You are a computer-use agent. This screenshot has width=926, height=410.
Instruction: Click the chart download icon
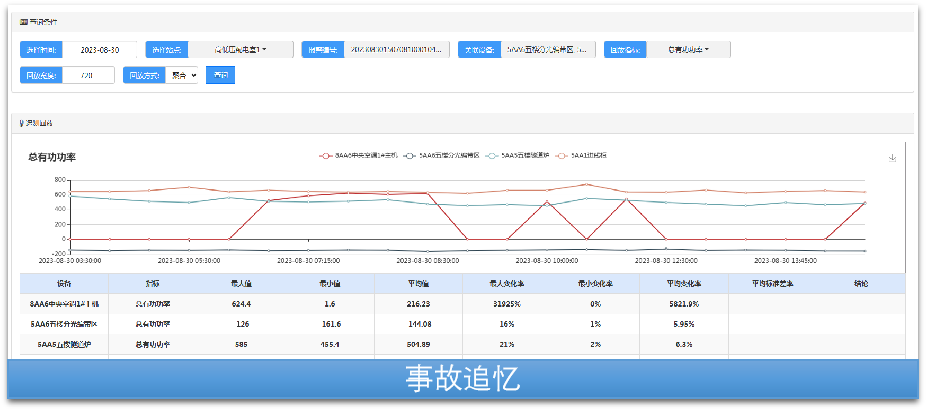click(x=892, y=157)
